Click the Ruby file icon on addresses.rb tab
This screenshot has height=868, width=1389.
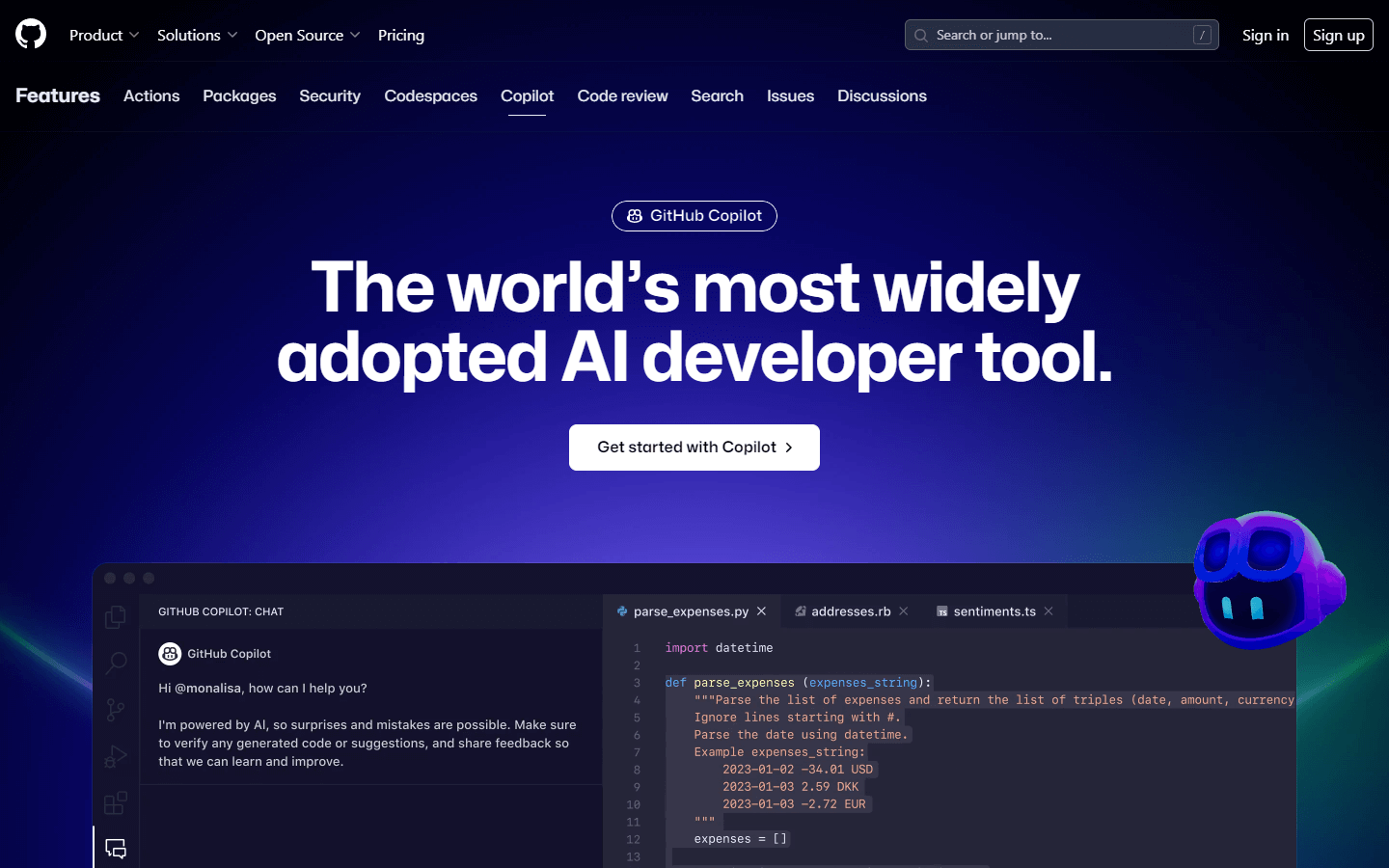801,611
